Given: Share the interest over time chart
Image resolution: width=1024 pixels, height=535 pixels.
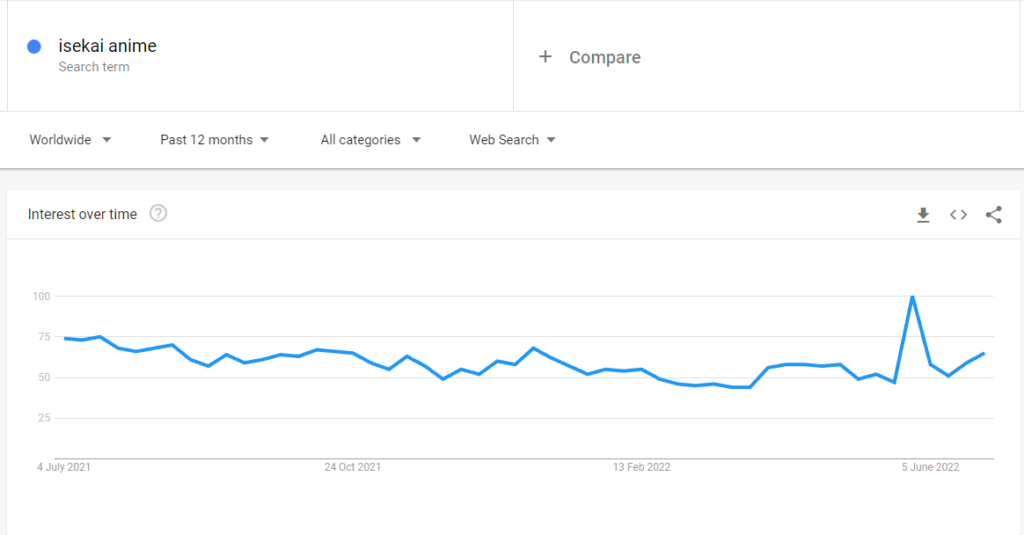Looking at the screenshot, I should coord(993,215).
